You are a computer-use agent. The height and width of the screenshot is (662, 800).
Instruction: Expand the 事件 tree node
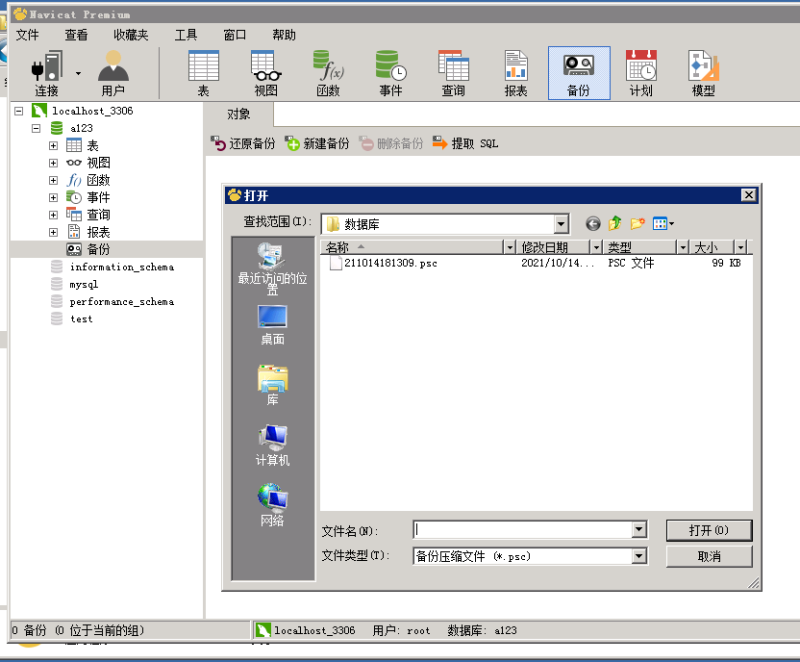point(54,198)
